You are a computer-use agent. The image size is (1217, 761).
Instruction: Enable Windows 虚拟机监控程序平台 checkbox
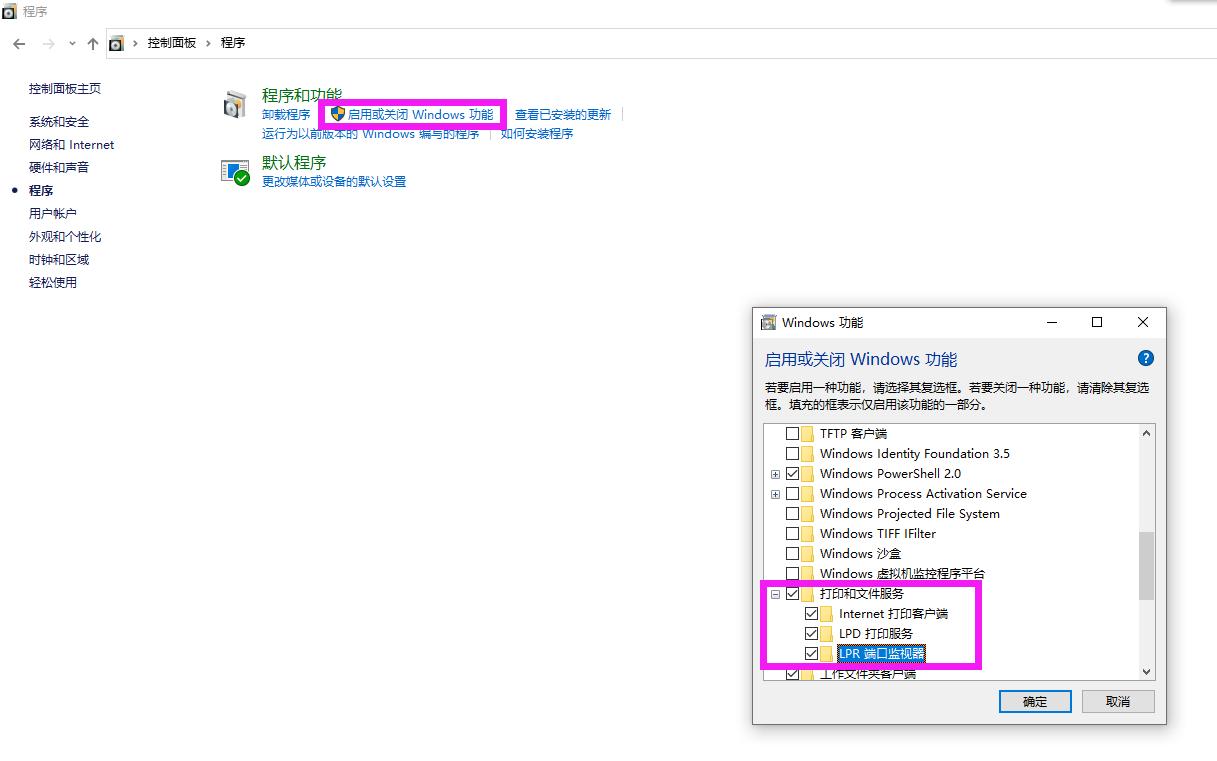click(793, 574)
